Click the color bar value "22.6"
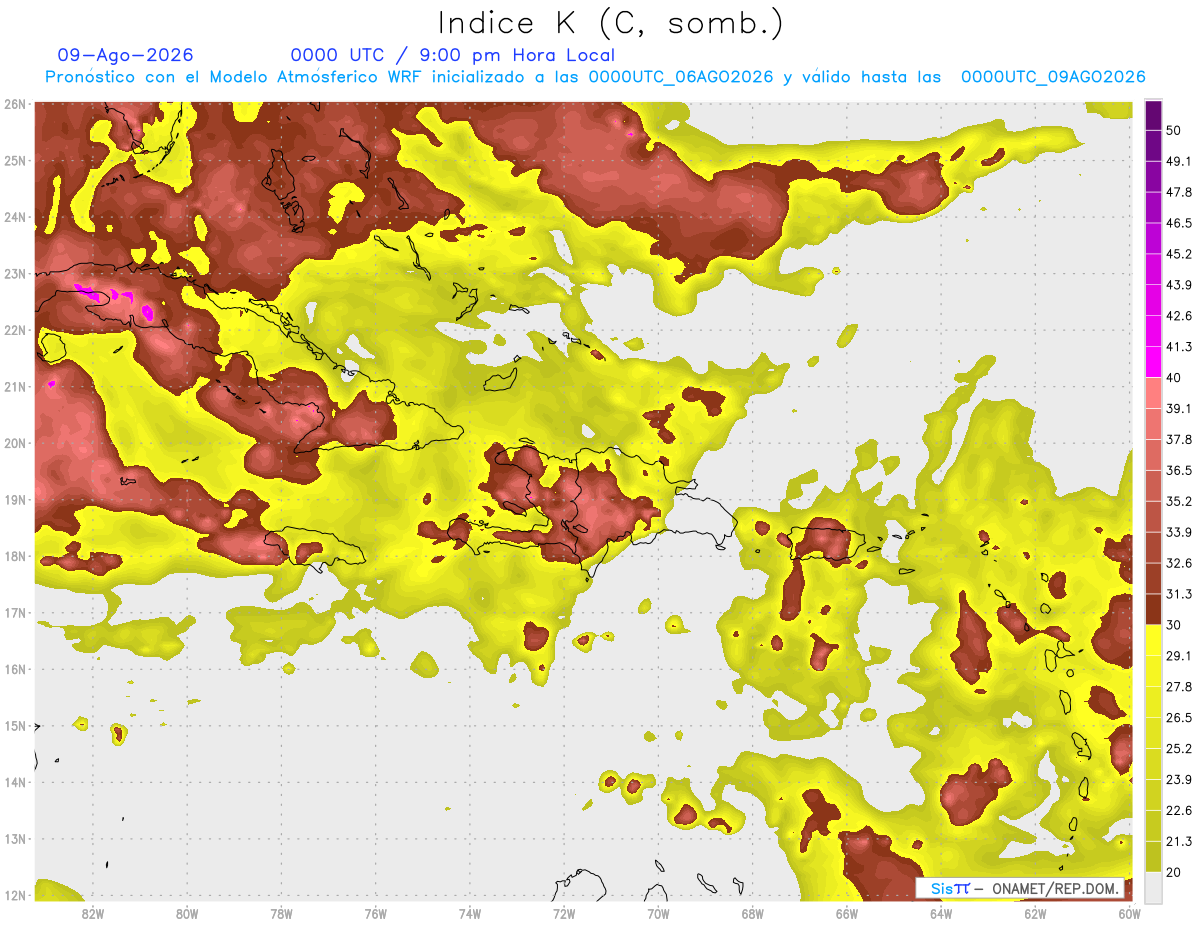1200x927 pixels. click(x=1178, y=810)
